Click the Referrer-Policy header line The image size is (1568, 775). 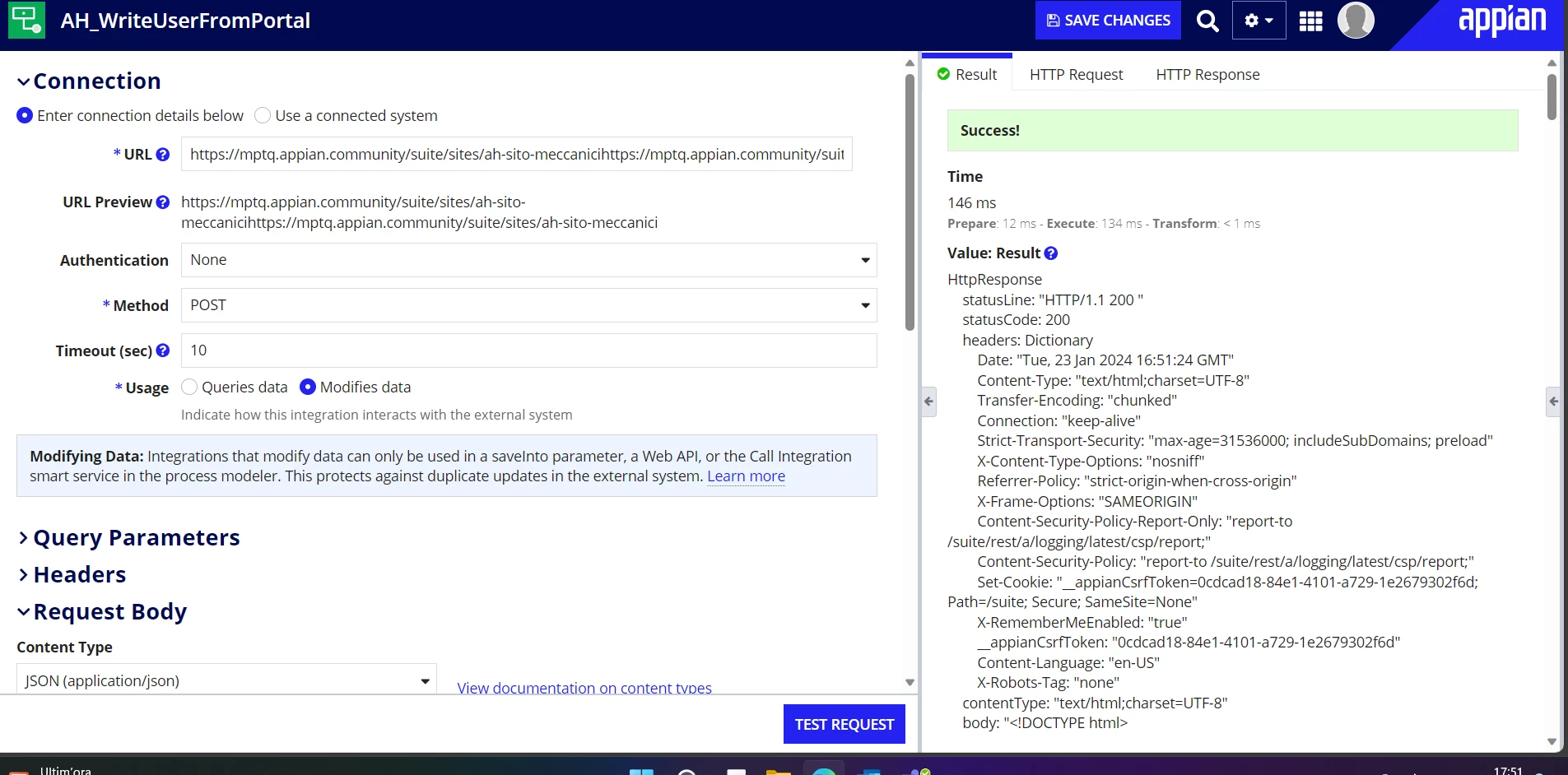[x=1137, y=481]
